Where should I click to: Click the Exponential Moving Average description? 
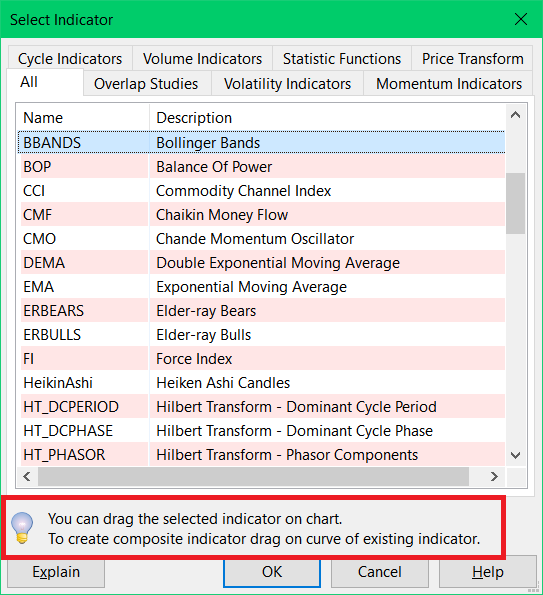[x=252, y=287]
